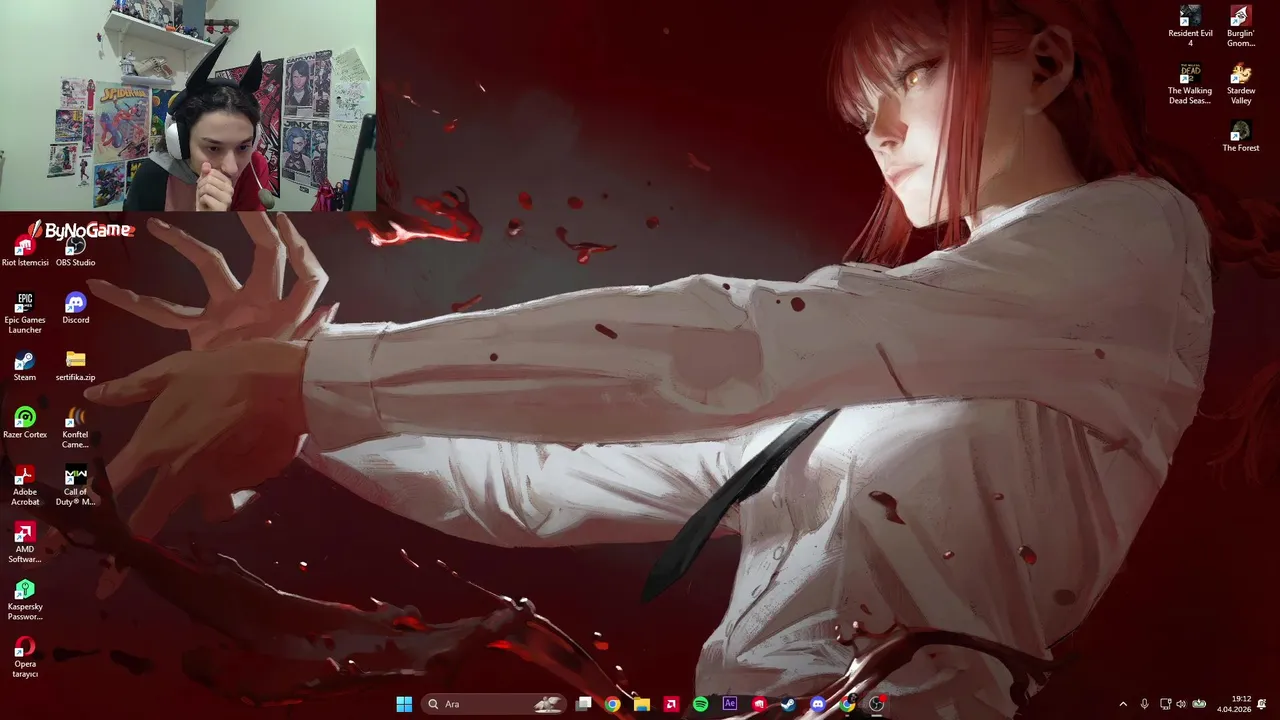Open the volume control in system tray
Image resolution: width=1280 pixels, height=720 pixels.
coord(1181,704)
